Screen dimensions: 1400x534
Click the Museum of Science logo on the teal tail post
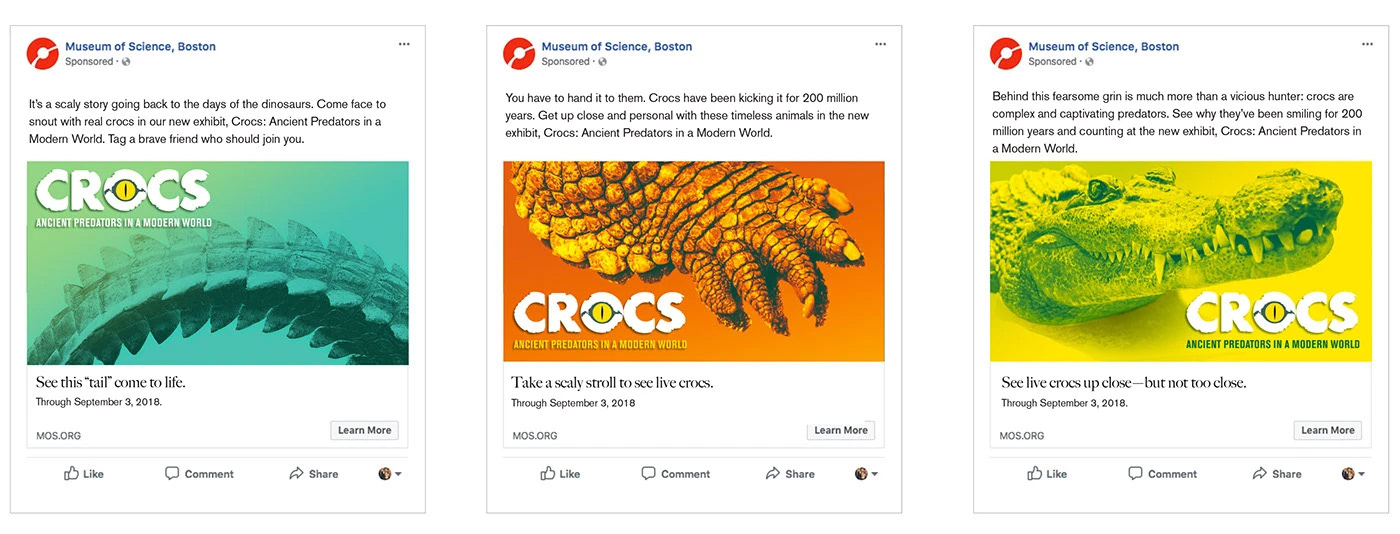click(x=42, y=53)
